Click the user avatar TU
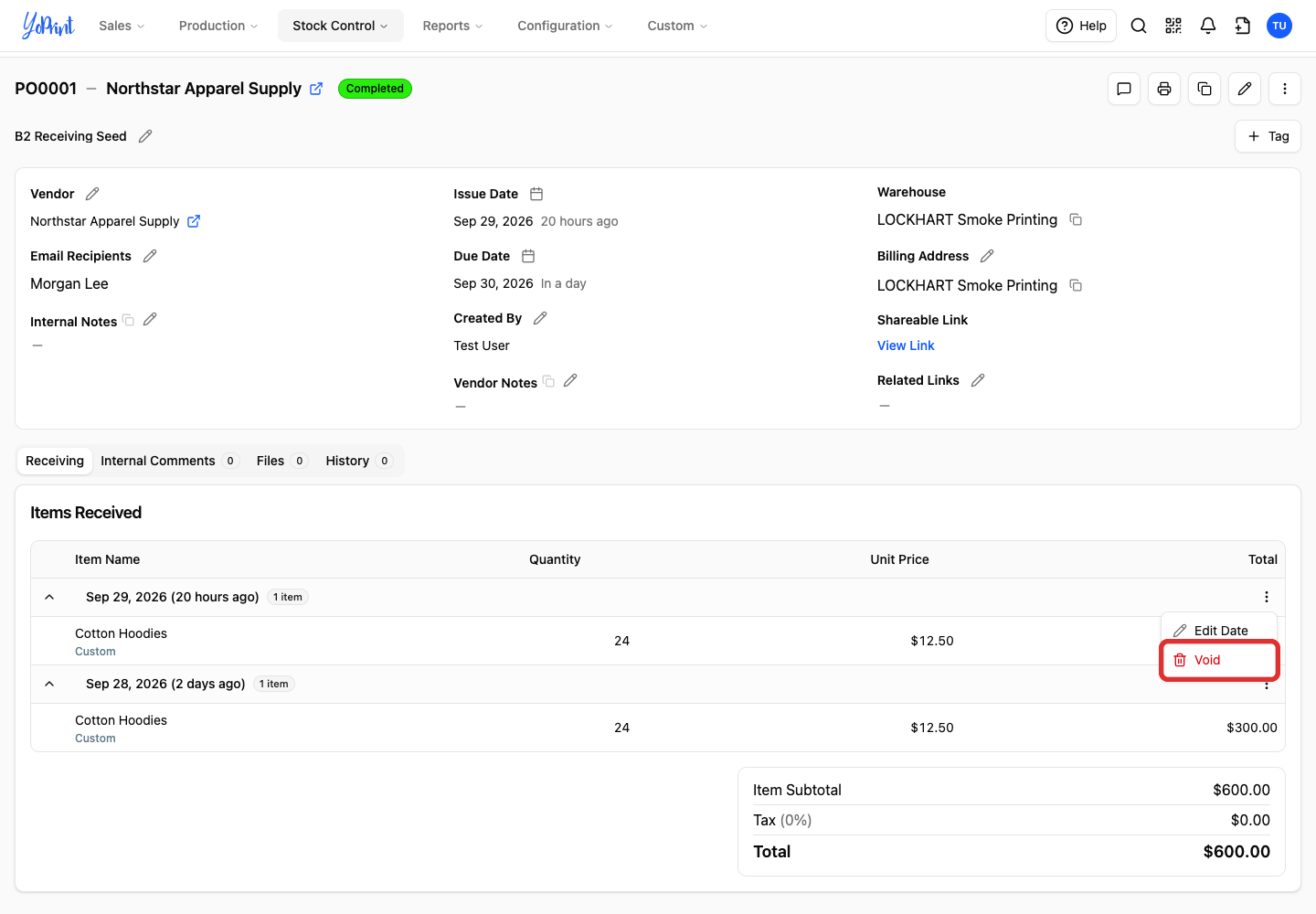Screen dimensions: 1316x914 point(1279,26)
